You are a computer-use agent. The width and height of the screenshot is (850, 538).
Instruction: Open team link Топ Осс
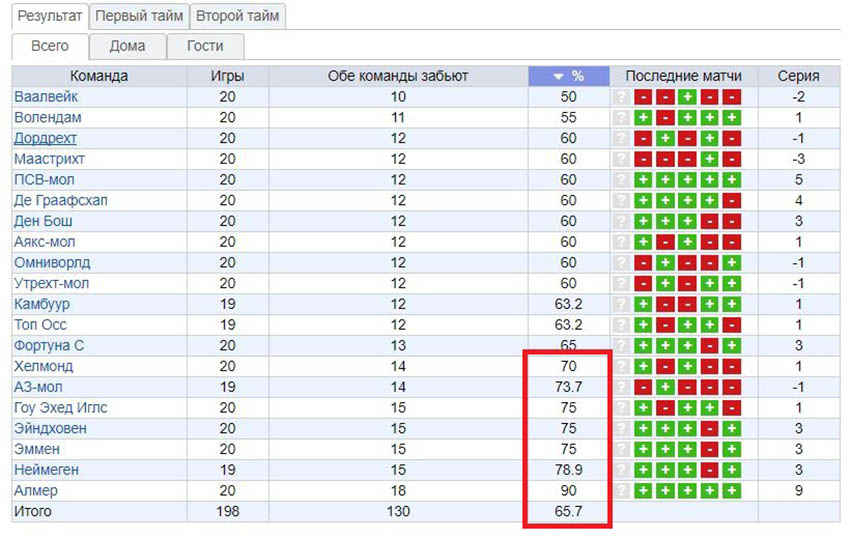pyautogui.click(x=41, y=324)
